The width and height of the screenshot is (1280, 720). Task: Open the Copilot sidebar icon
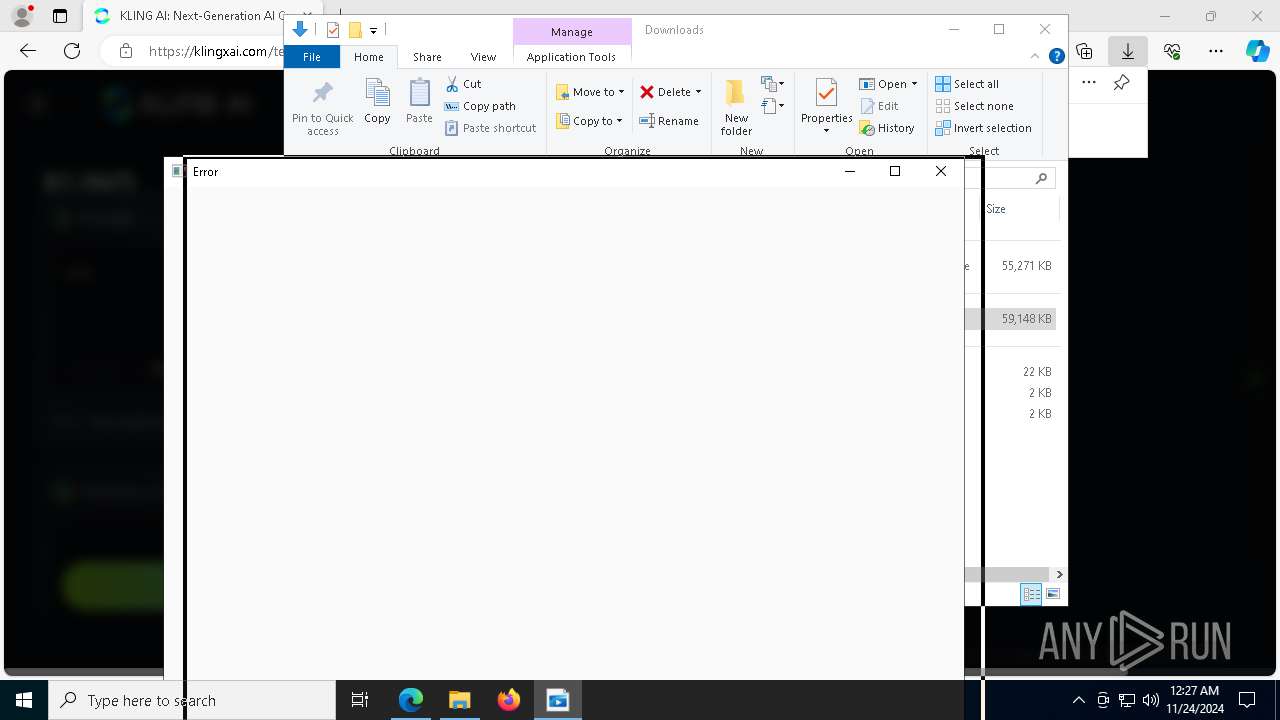pyautogui.click(x=1257, y=50)
